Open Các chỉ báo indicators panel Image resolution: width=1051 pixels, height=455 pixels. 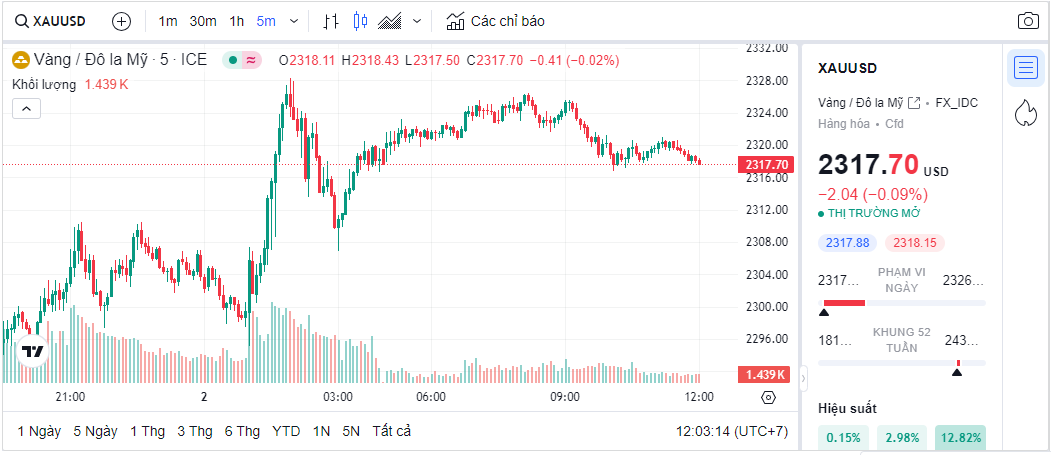coord(495,21)
